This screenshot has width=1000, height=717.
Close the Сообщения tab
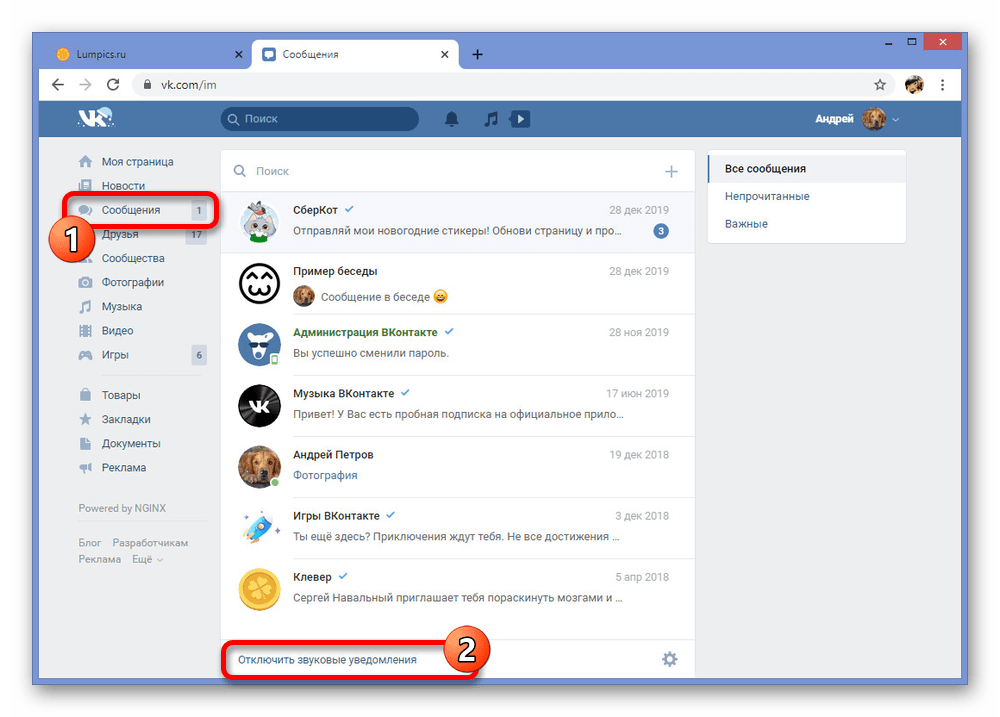445,54
